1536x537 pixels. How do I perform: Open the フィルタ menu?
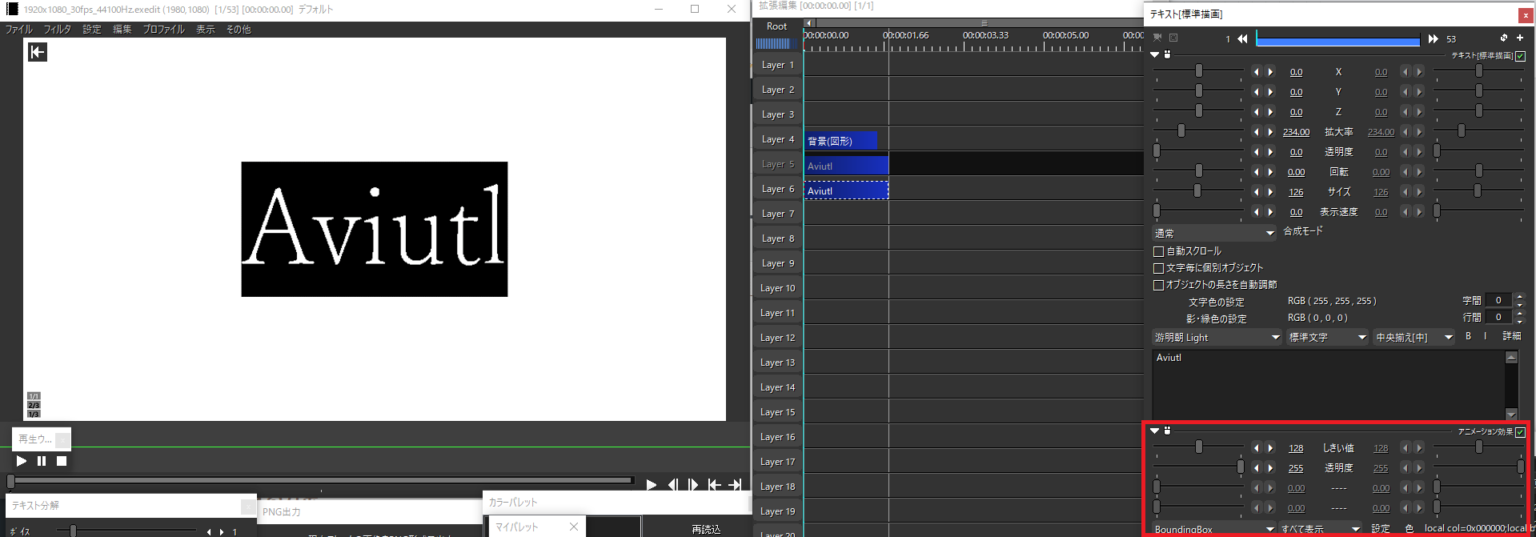57,29
